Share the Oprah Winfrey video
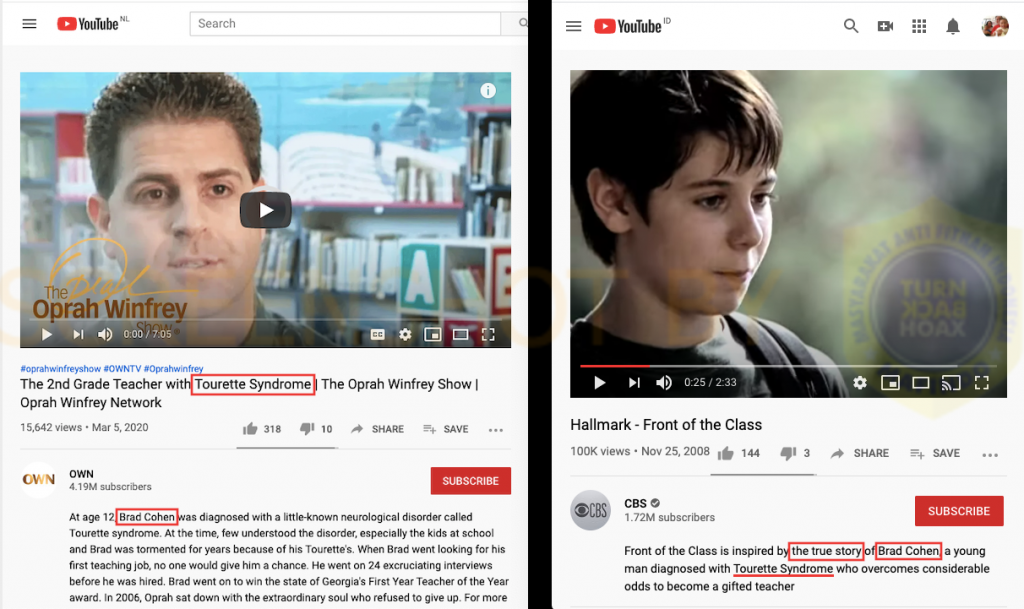The image size is (1024, 609). (377, 429)
